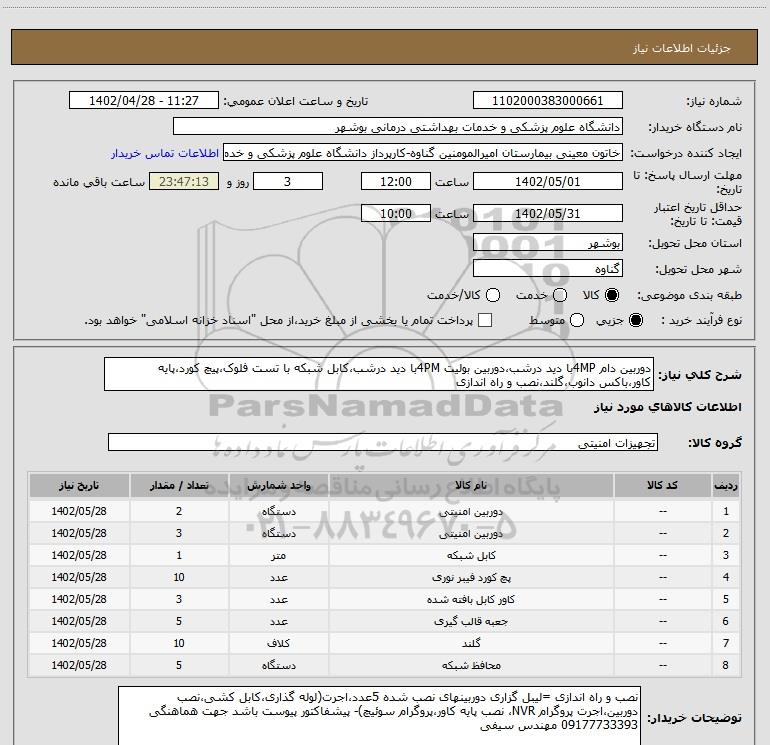Select the کاور کابل بافته شده item
Viewport: 770px width, 745px height.
[471, 600]
